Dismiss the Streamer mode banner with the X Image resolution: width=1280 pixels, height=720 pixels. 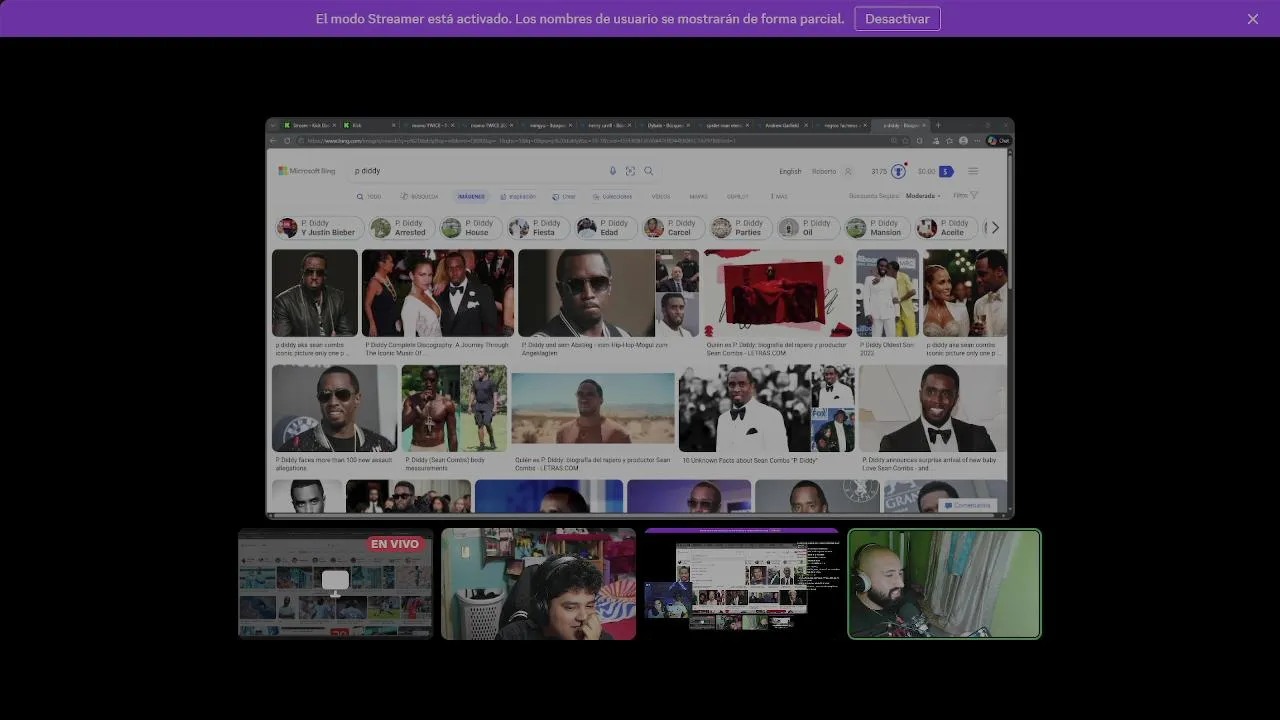(x=1252, y=19)
